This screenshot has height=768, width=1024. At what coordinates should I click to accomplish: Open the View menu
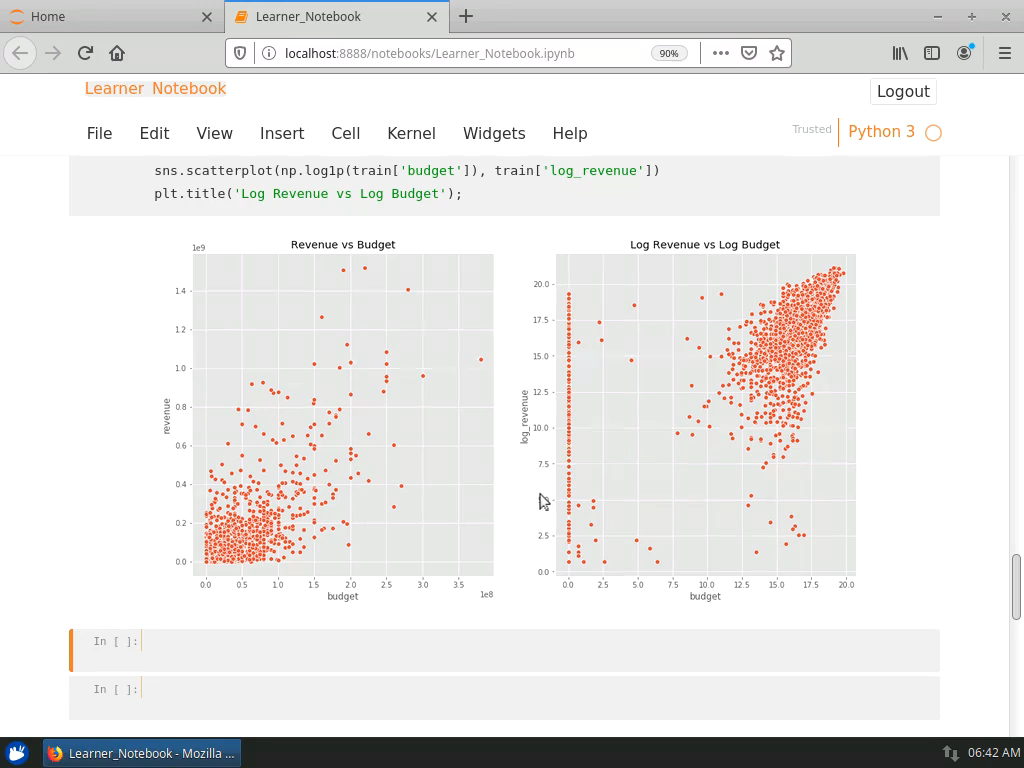pos(214,133)
